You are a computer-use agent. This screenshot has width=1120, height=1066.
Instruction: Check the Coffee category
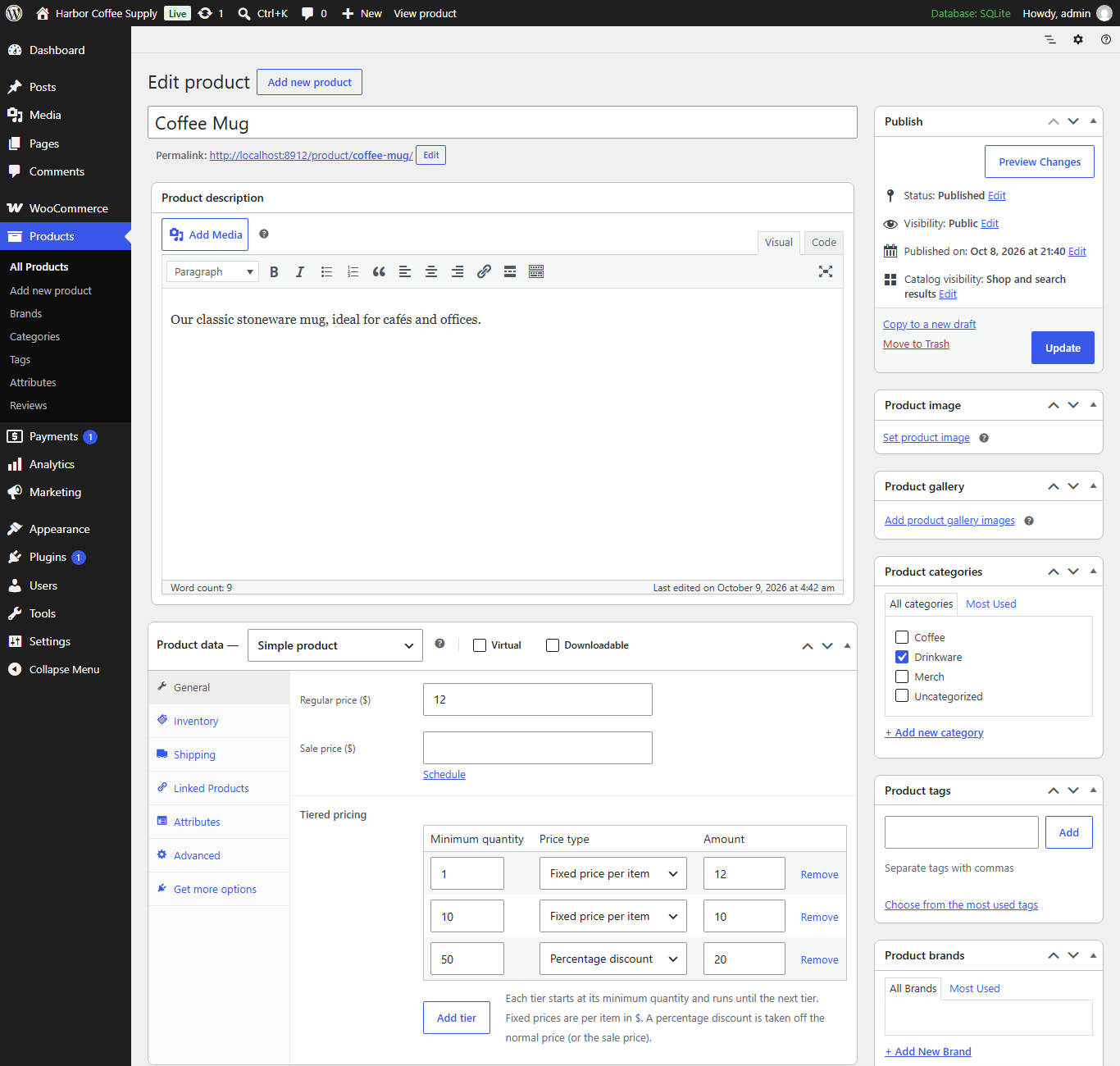pyautogui.click(x=902, y=637)
